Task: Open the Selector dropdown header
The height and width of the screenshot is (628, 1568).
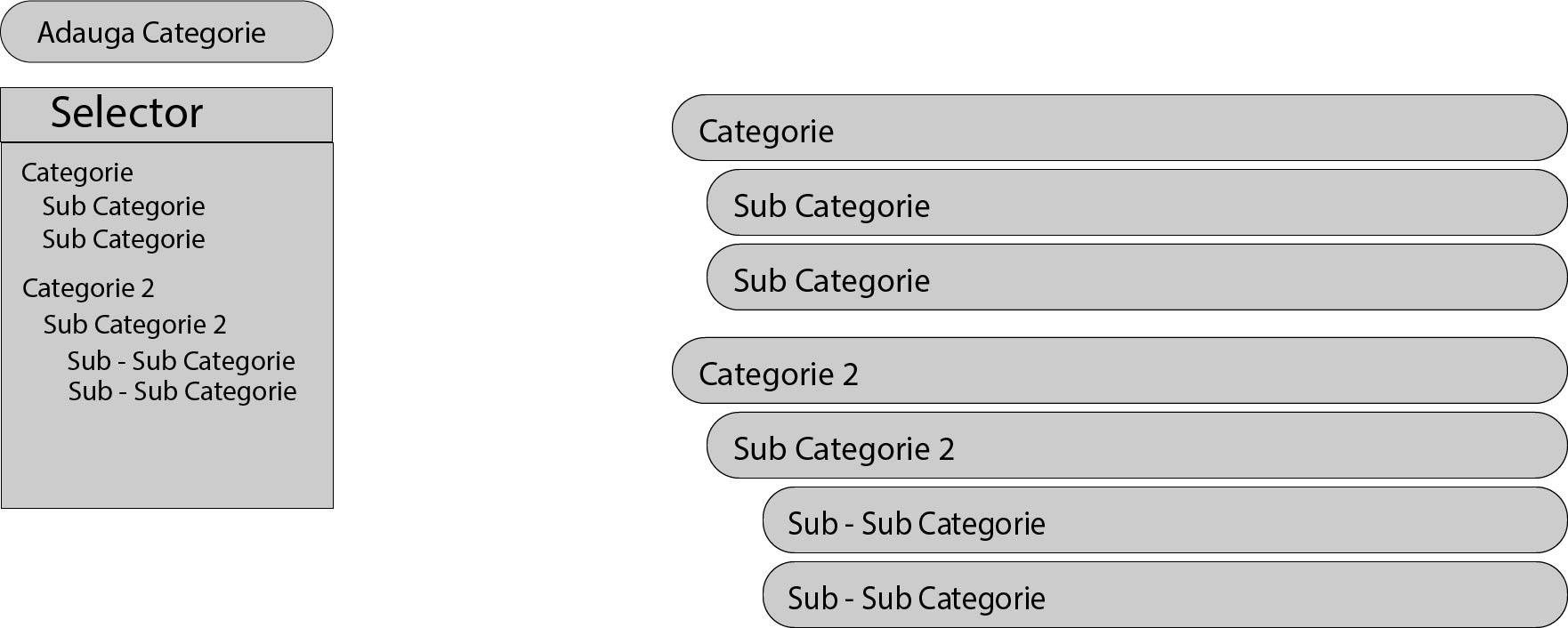Action: click(x=166, y=114)
